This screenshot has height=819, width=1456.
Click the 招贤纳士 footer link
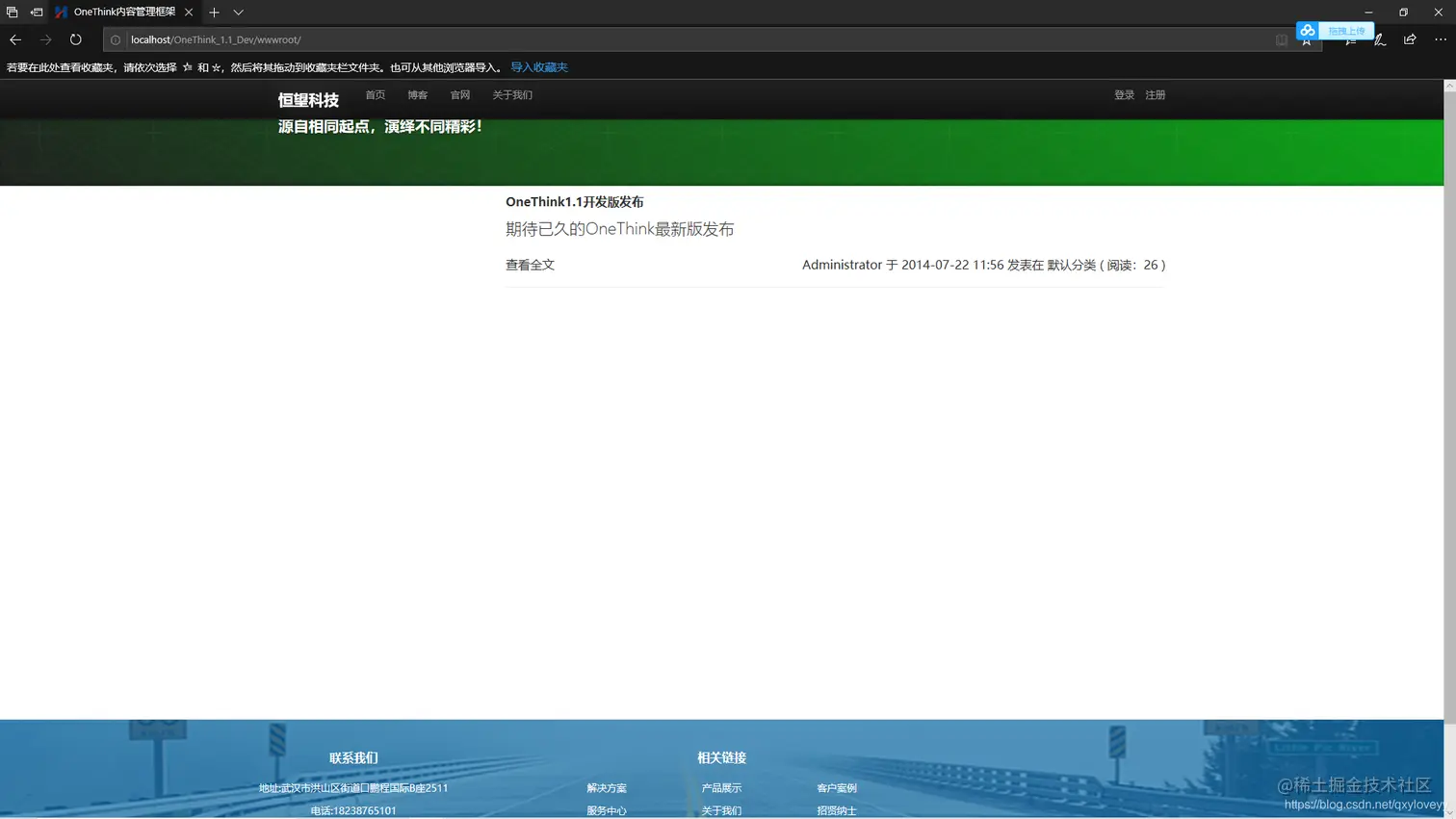[x=836, y=810]
